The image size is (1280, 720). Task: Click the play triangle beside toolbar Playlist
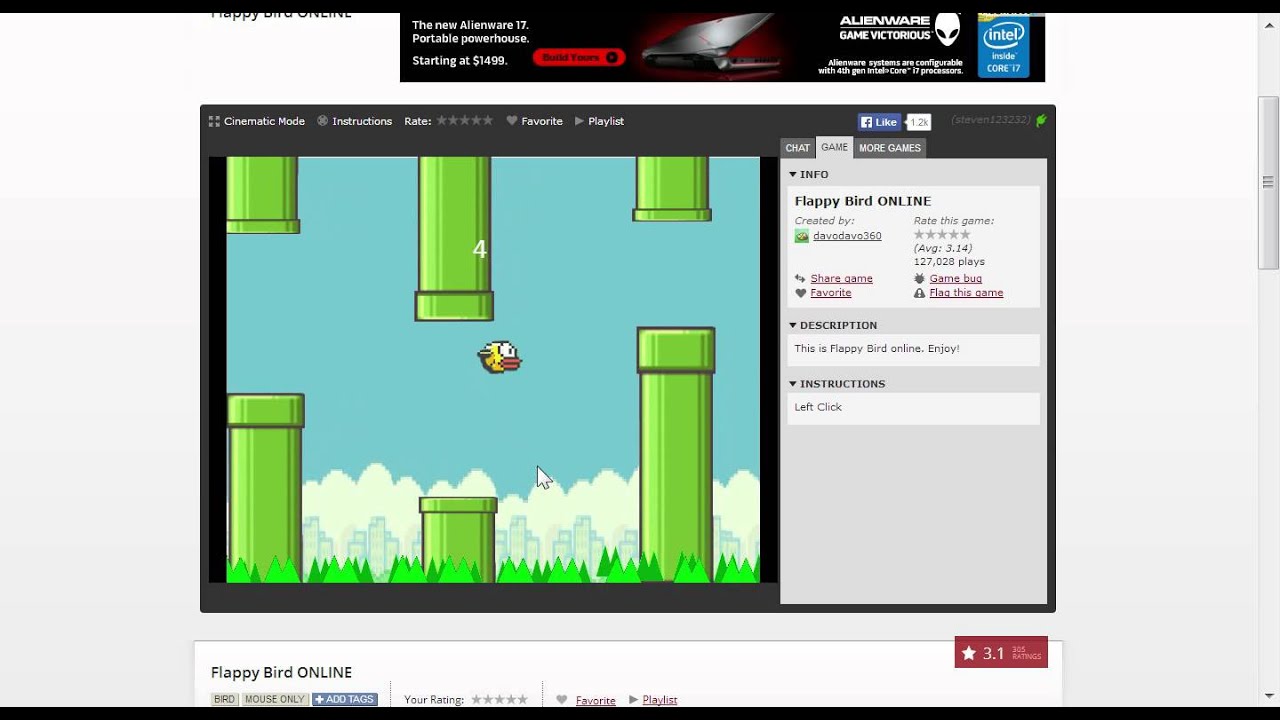(x=579, y=121)
